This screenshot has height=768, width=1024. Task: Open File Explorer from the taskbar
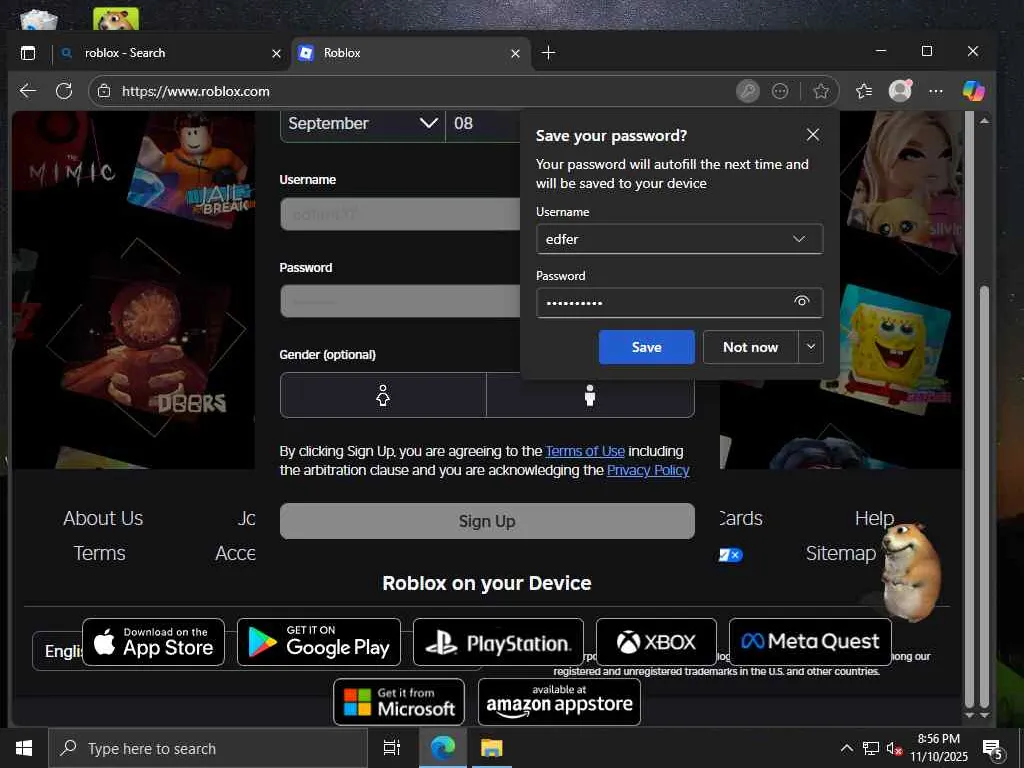pyautogui.click(x=491, y=748)
